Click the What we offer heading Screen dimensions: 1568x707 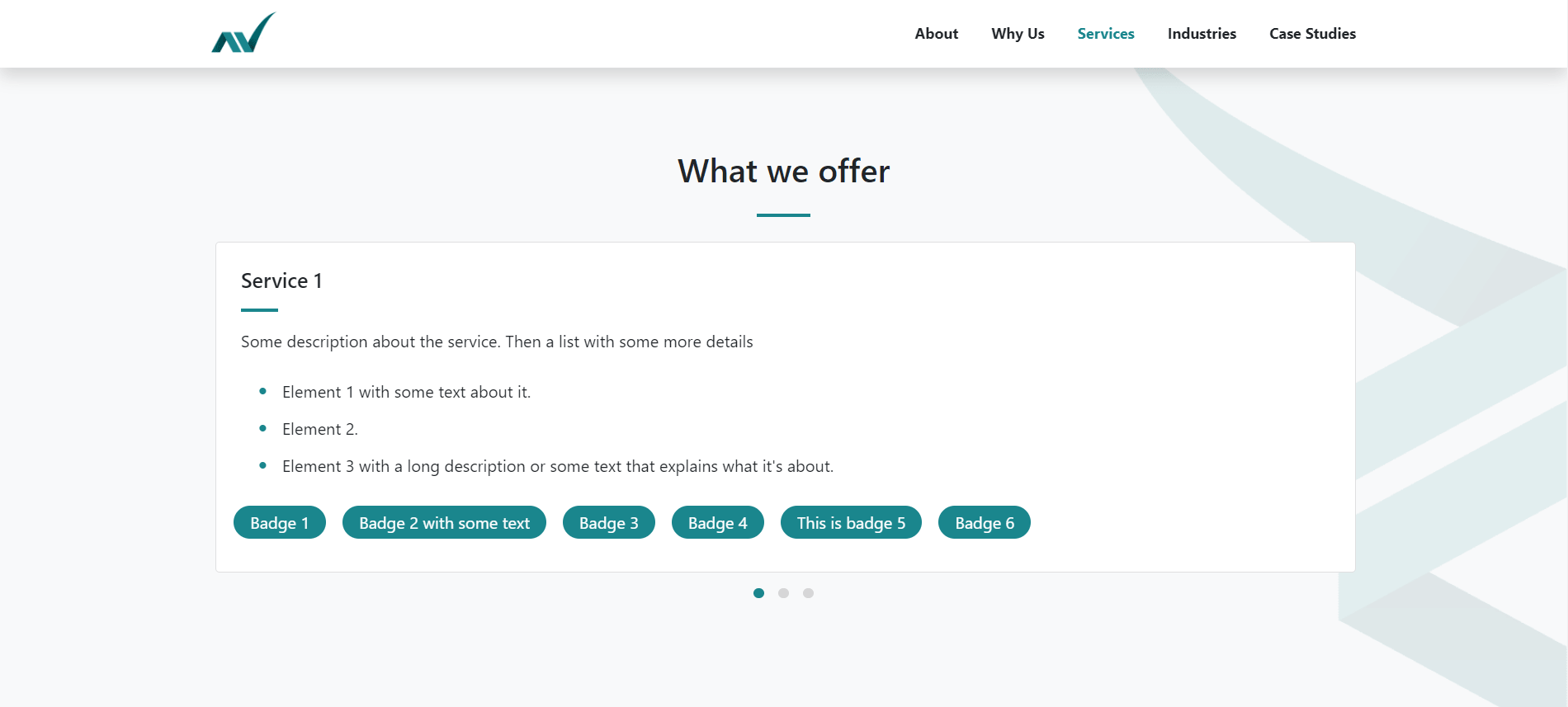click(x=783, y=172)
